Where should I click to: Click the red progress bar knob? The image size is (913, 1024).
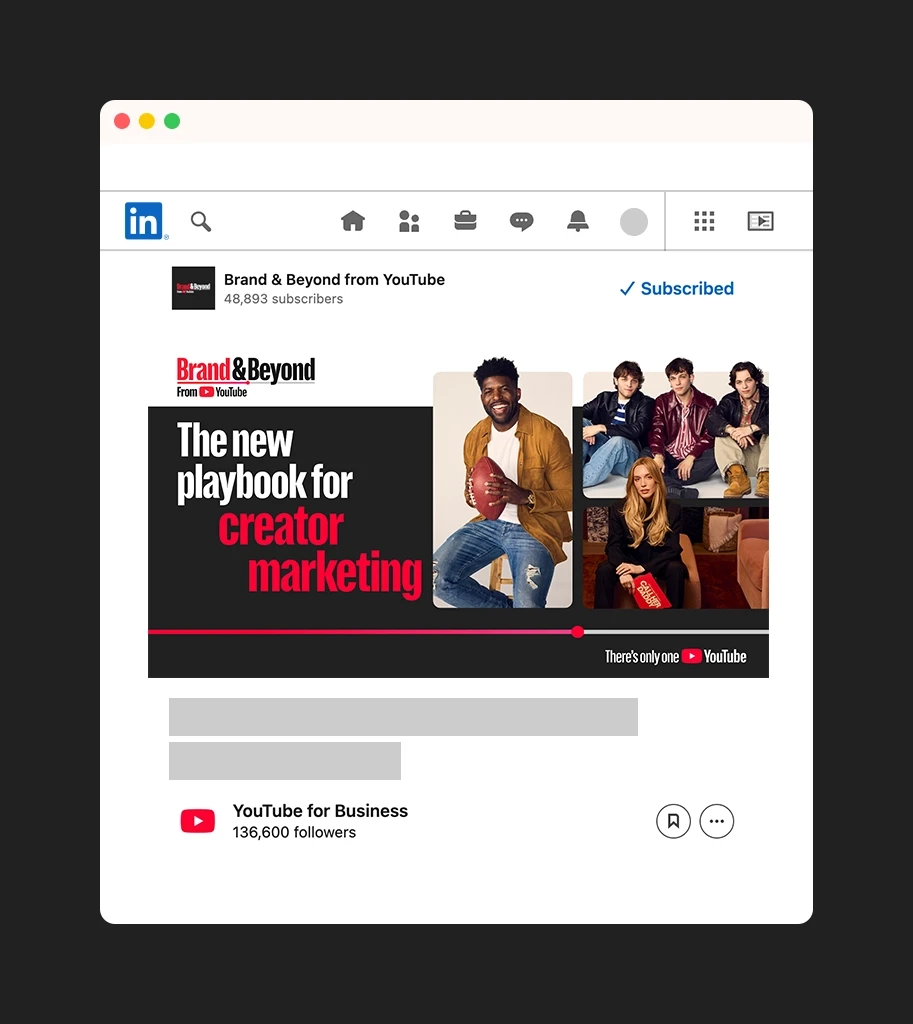click(x=577, y=632)
